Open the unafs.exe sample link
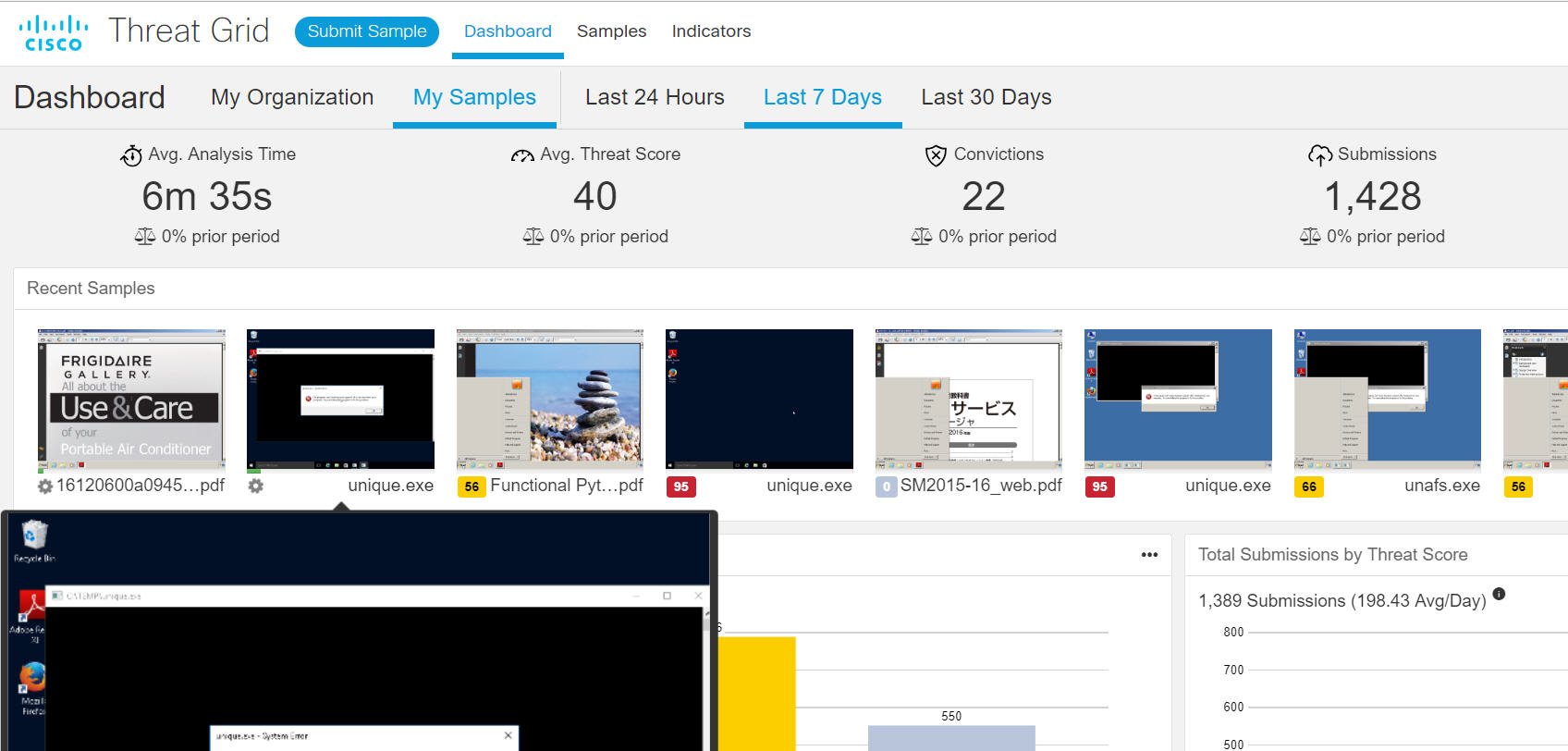 [1441, 486]
